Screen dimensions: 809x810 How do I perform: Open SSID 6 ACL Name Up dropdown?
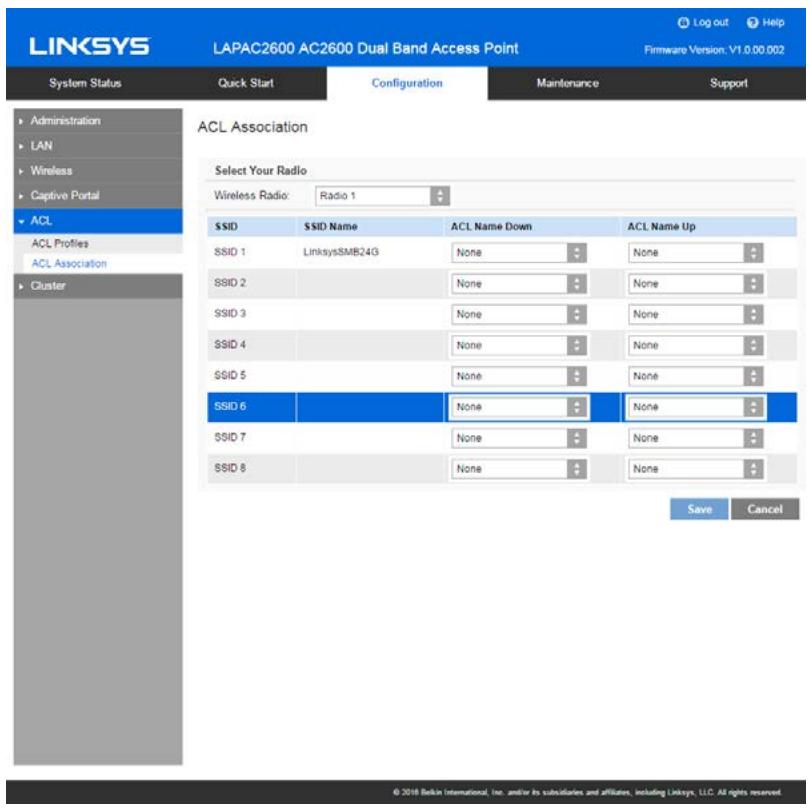pos(695,407)
